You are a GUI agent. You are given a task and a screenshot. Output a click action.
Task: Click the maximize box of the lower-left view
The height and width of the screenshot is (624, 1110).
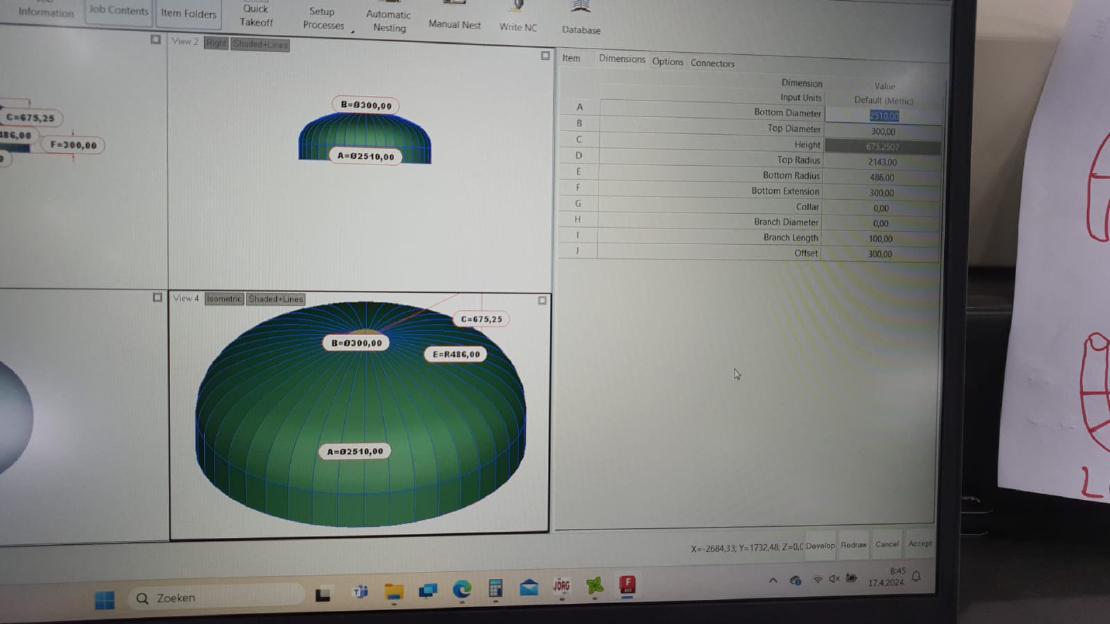coord(157,297)
